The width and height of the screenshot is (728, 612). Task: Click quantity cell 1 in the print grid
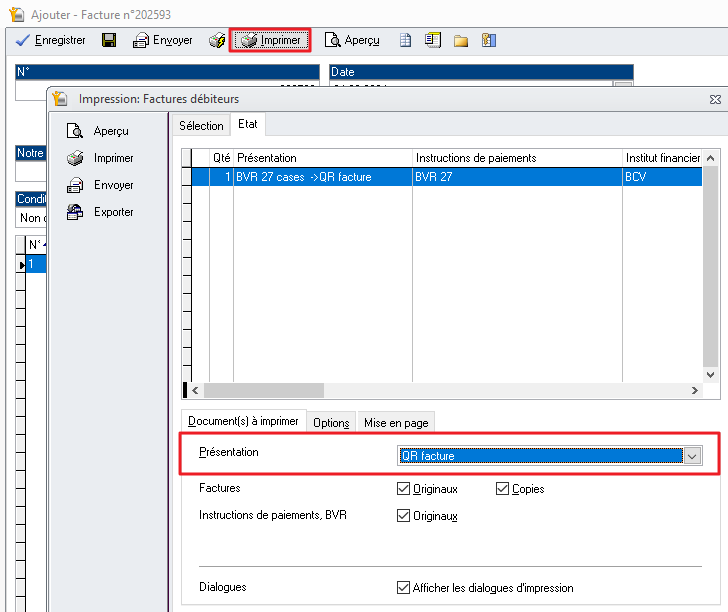[x=221, y=177]
